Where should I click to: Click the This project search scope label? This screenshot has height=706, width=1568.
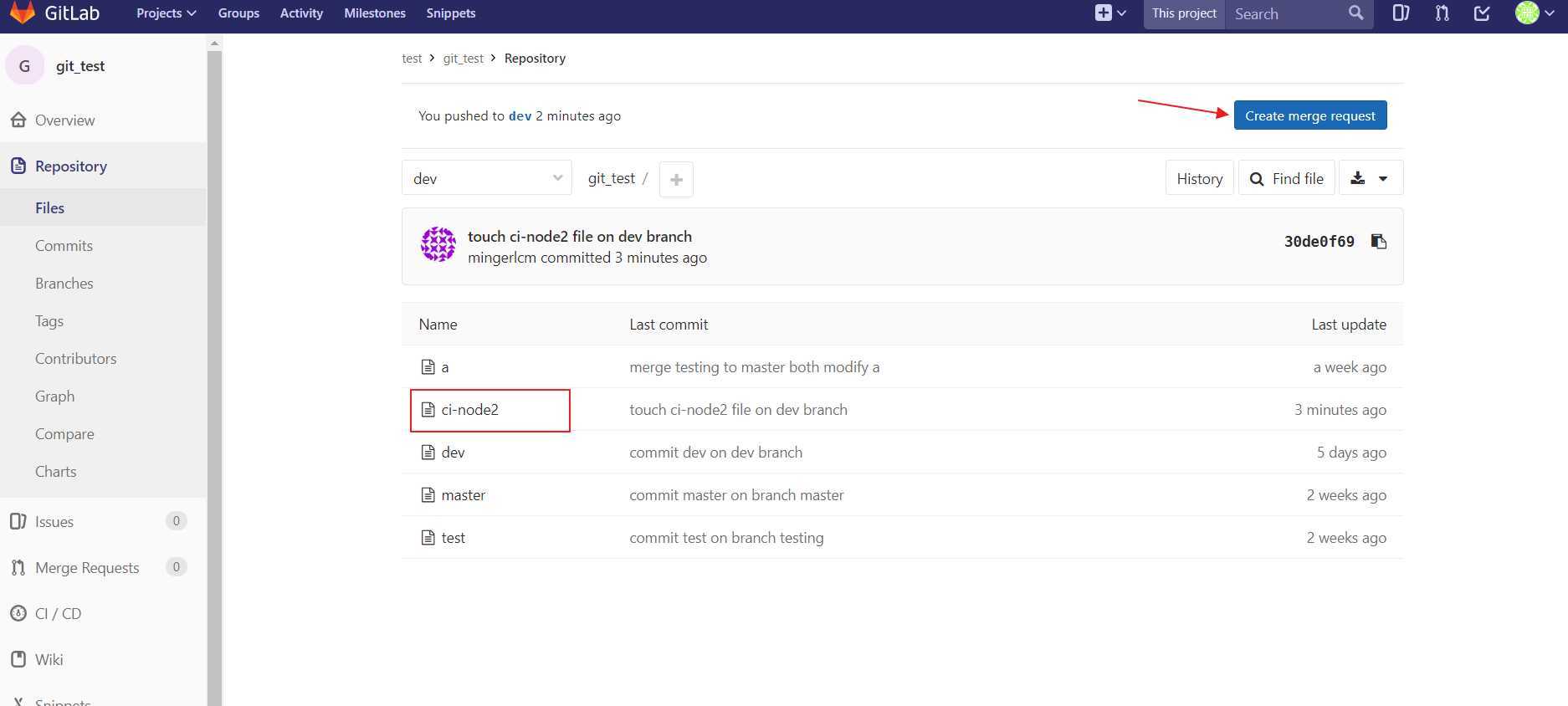tap(1184, 13)
